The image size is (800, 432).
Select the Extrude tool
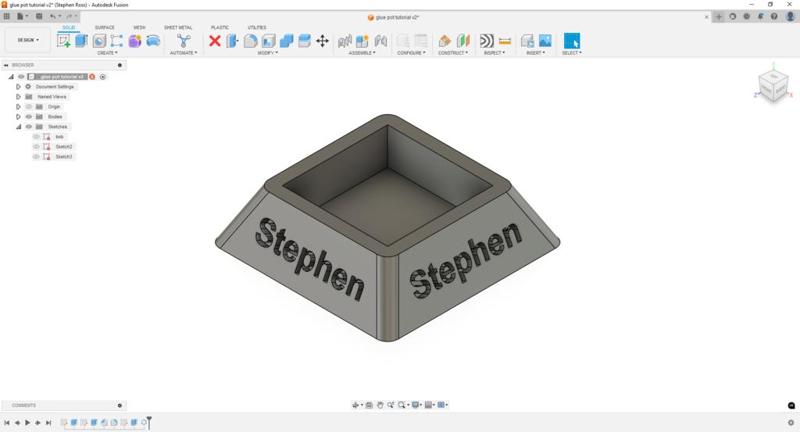coord(82,41)
